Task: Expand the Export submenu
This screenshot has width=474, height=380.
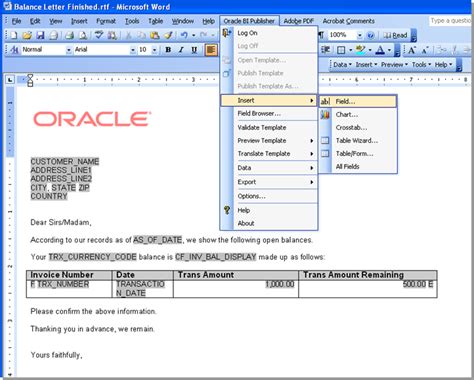Action: click(269, 182)
